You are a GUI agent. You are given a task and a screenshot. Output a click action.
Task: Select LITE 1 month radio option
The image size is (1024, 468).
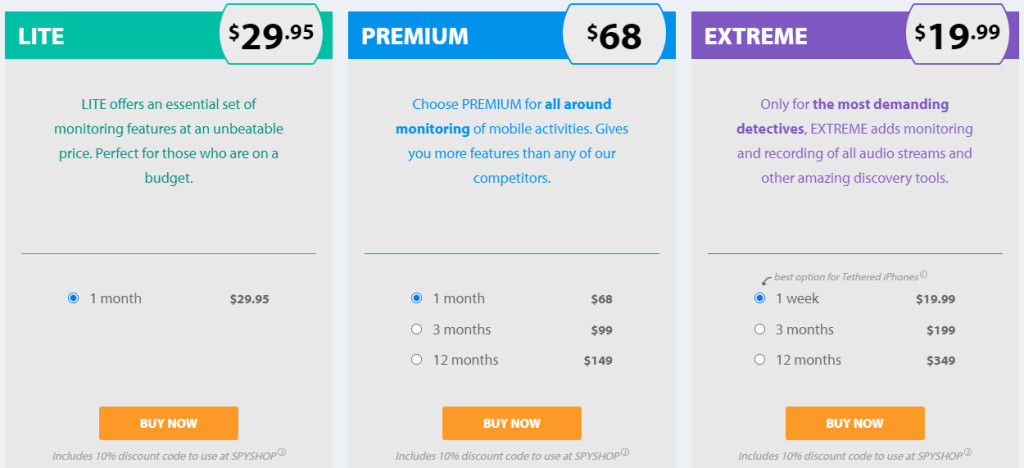coord(73,298)
